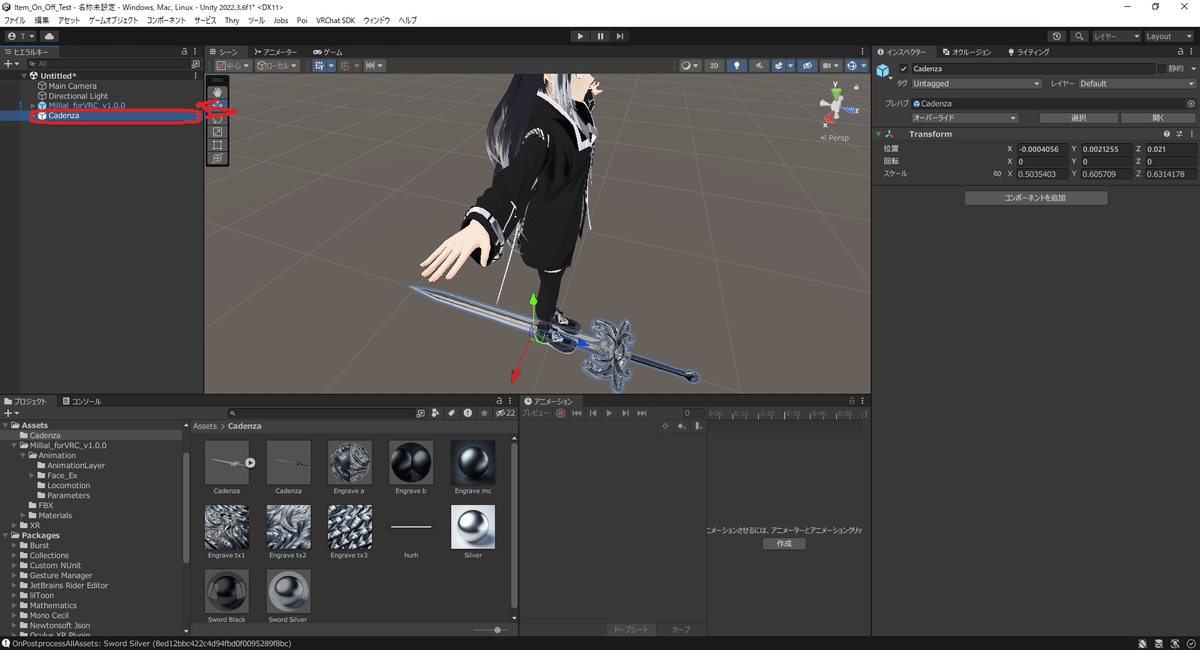Expand the Face_Ex folder
This screenshot has height=650, width=1200.
(x=33, y=475)
